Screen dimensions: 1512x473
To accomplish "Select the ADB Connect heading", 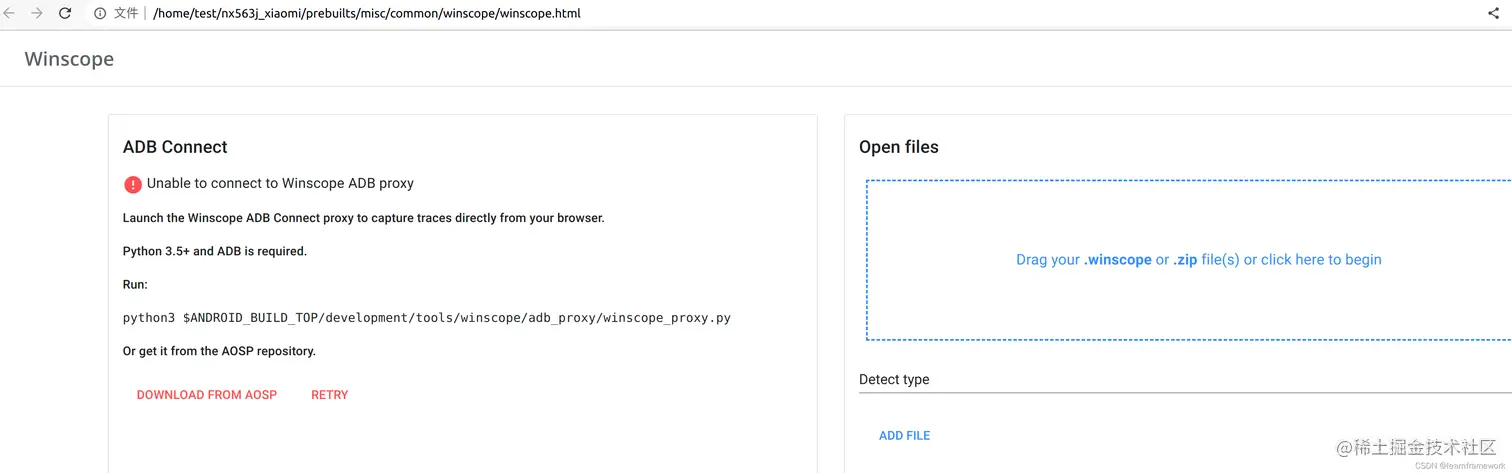I will 175,147.
